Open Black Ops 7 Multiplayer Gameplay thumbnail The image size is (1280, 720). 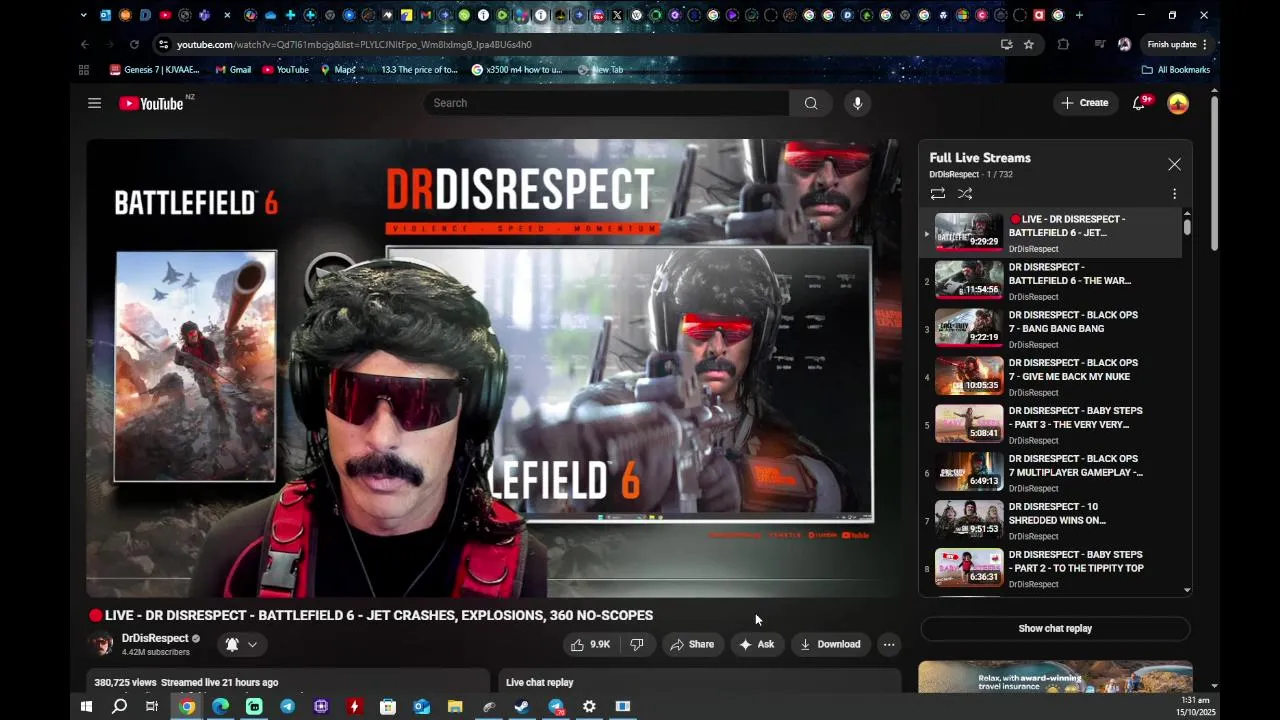click(x=969, y=472)
